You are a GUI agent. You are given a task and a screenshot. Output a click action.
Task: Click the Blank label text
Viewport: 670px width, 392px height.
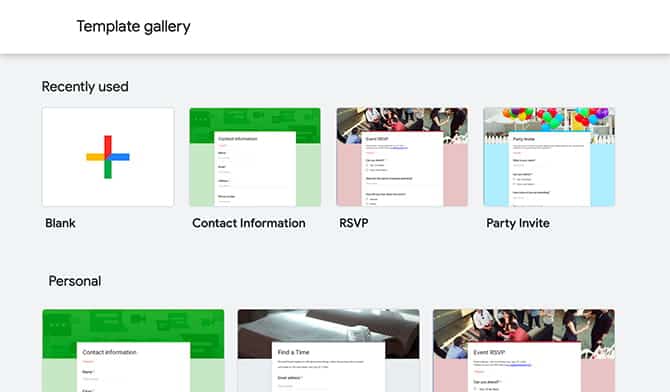coord(60,223)
